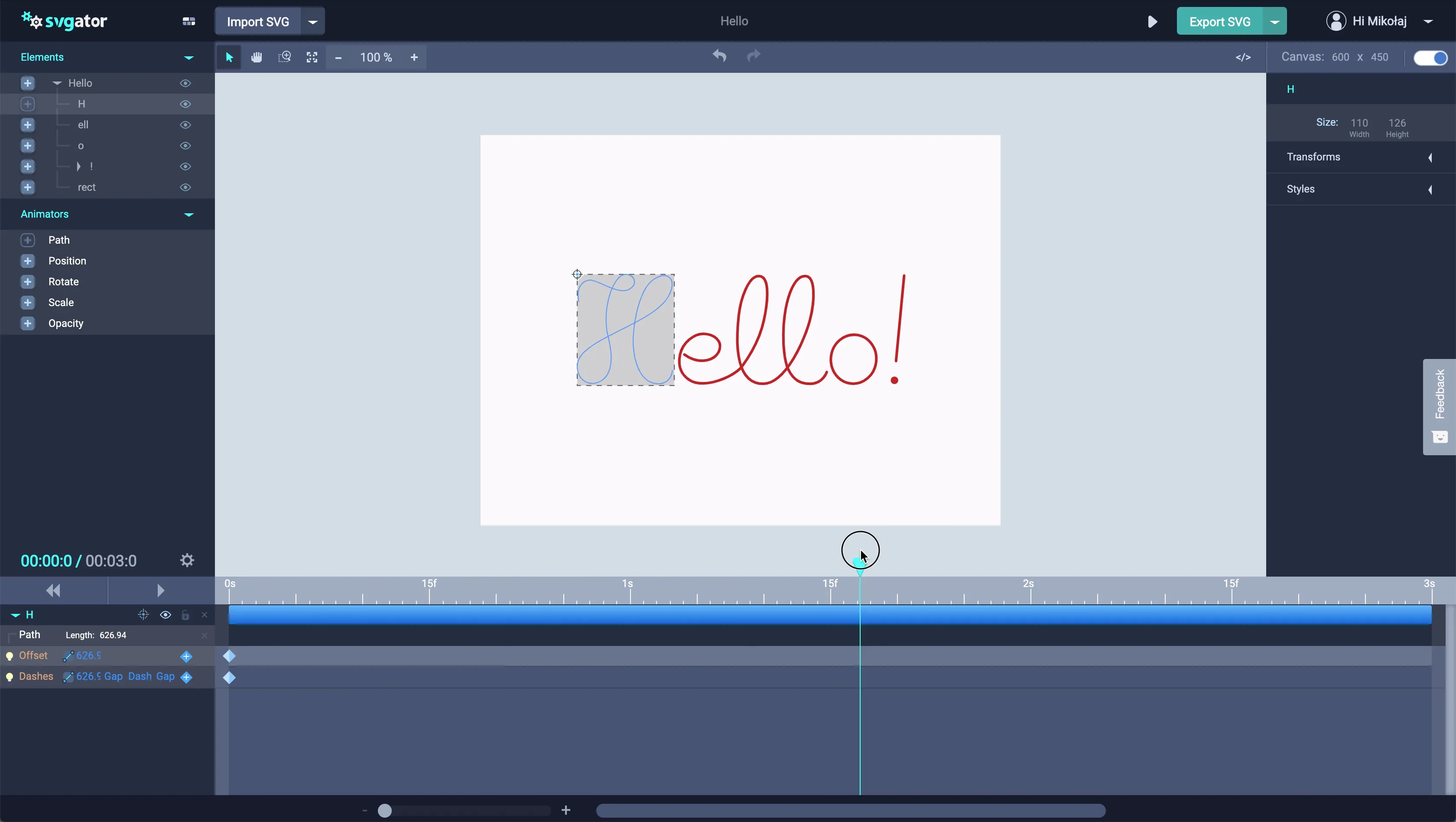Expand the Transforms section
The width and height of the screenshot is (1456, 822).
1430,157
